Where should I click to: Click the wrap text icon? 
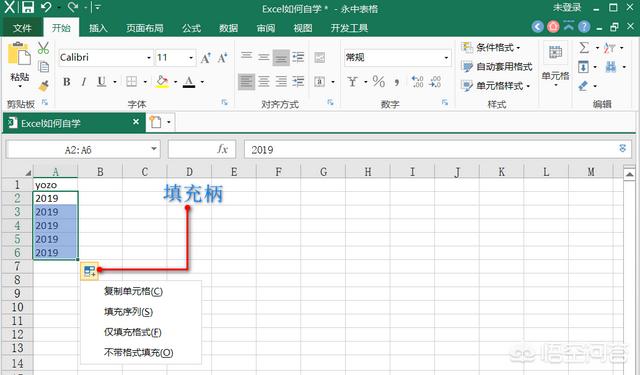click(320, 58)
